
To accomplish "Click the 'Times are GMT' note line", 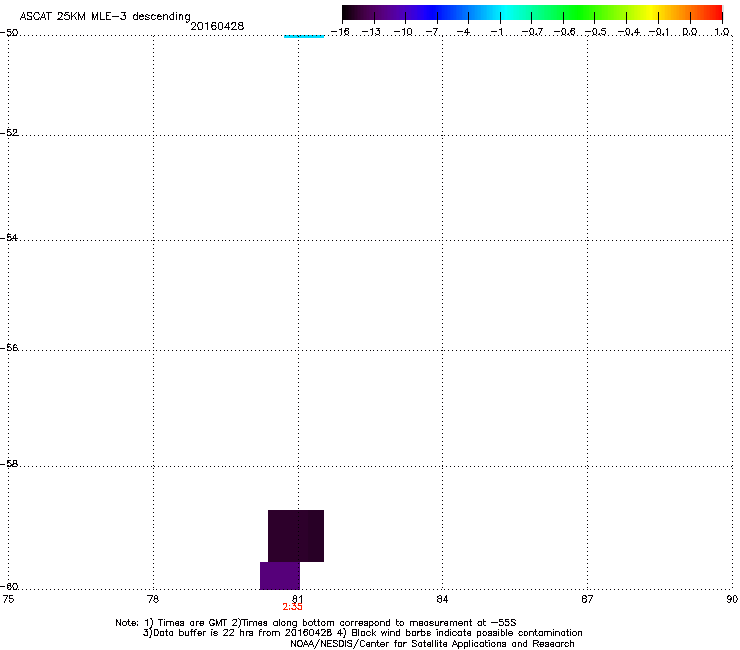I will 316,623.
